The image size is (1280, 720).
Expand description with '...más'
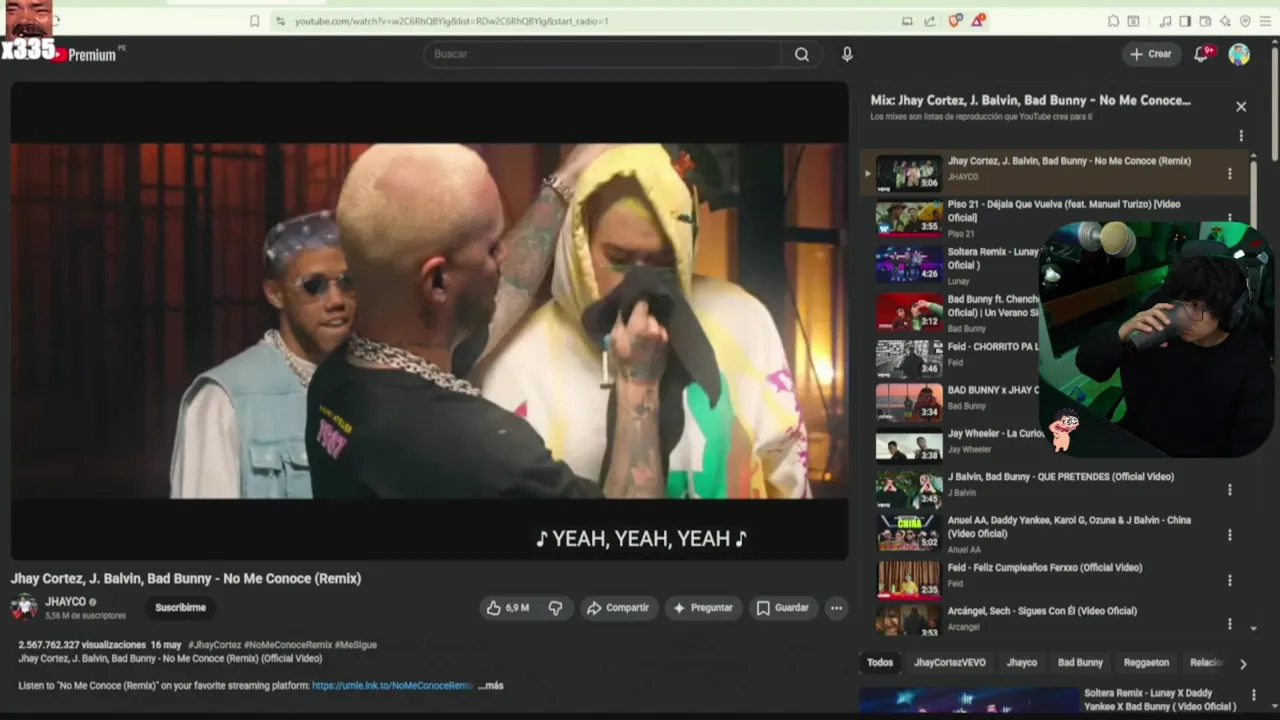click(x=491, y=686)
